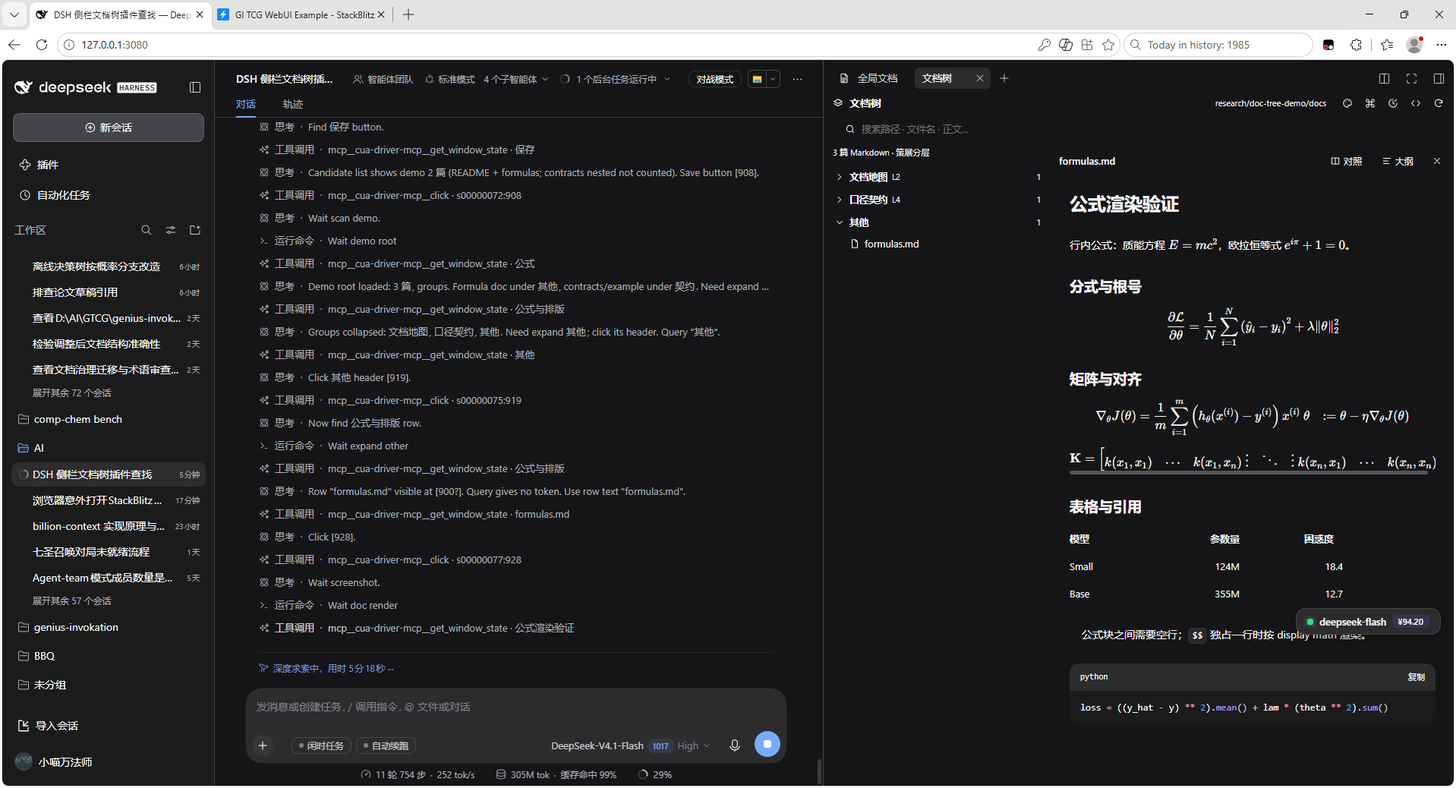Toggle 大纲 outline view
Image resolution: width=1456 pixels, height=788 pixels.
point(1397,161)
